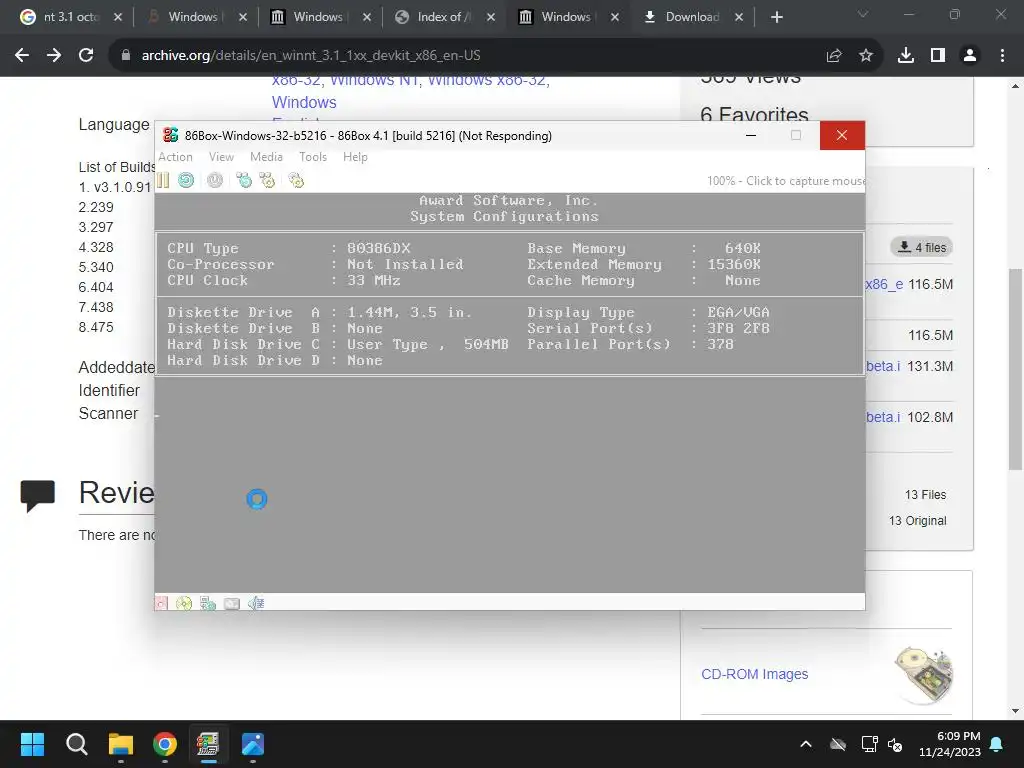Click '1. v3.1.0.91' build list entry
Viewport: 1024px width, 768px height.
click(115, 187)
